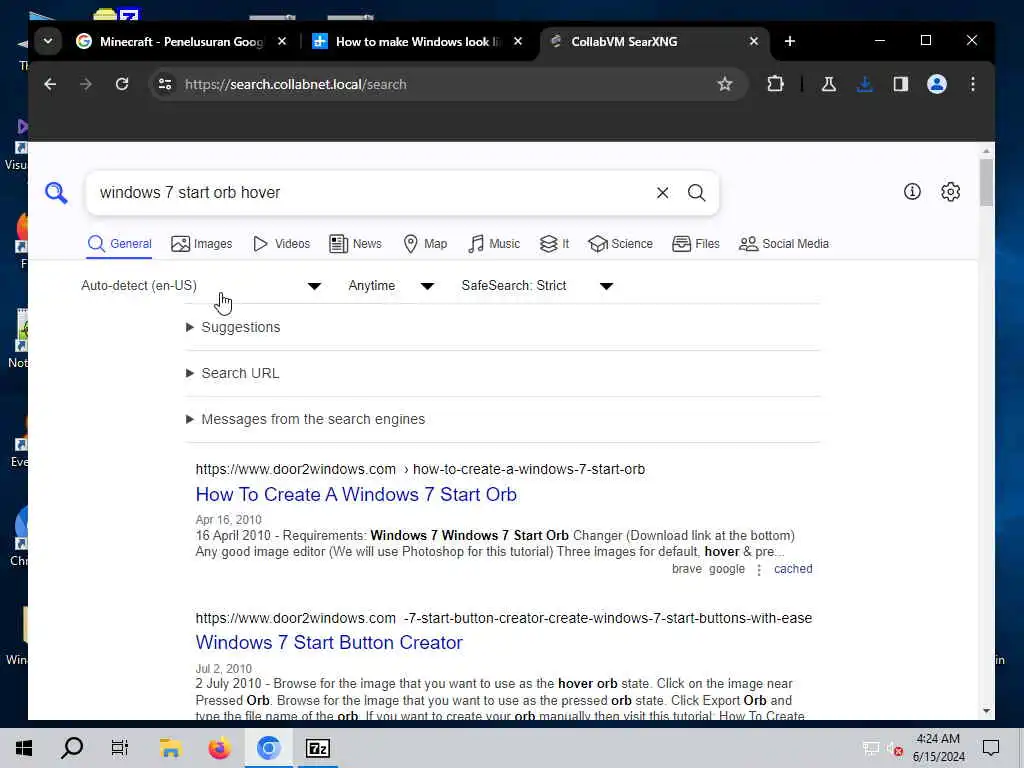Click the network tray icon
Screen dimensions: 1024x768
pyautogui.click(x=871, y=748)
